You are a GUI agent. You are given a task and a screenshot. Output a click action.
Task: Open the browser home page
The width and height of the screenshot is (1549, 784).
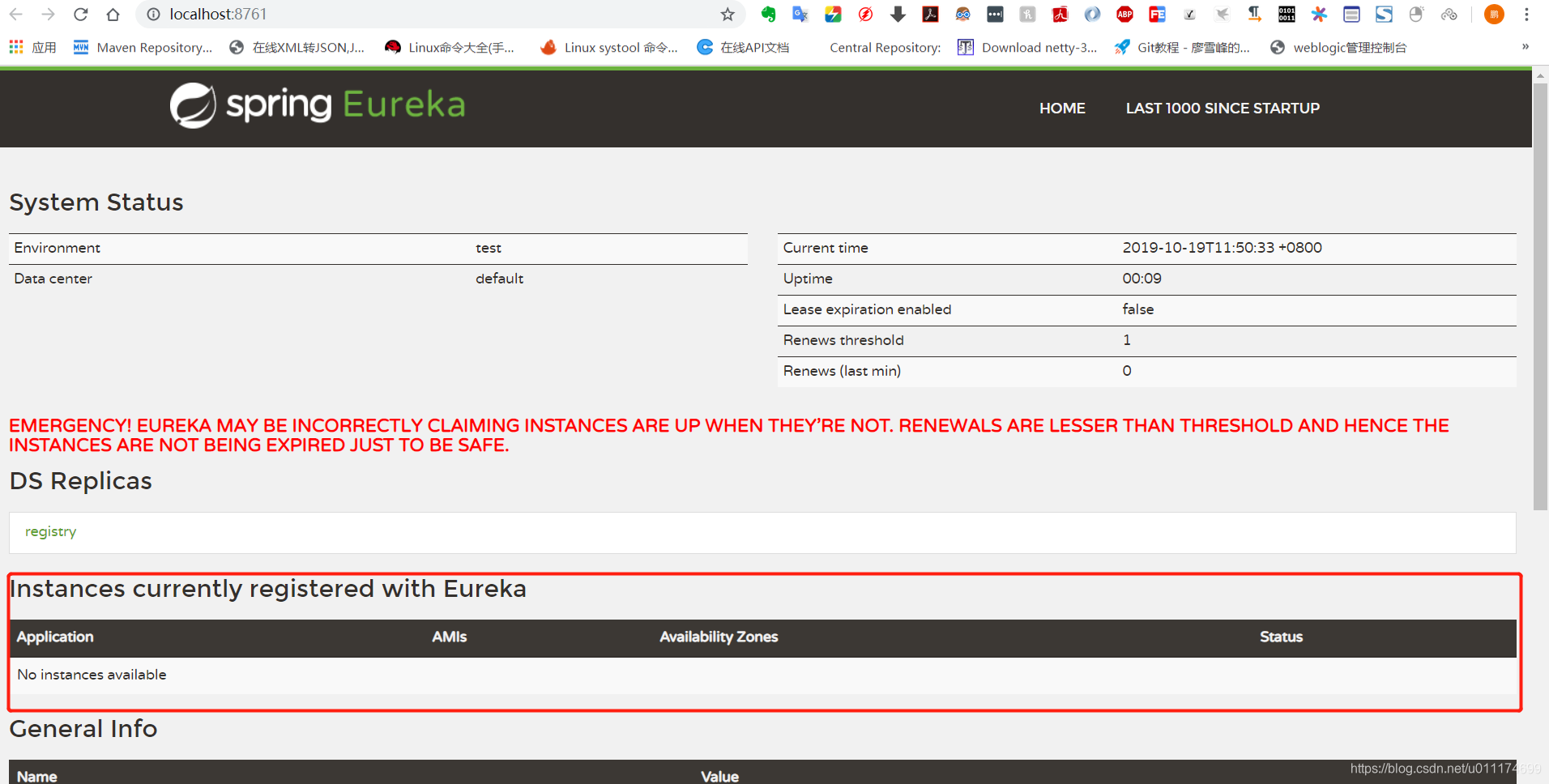(113, 15)
